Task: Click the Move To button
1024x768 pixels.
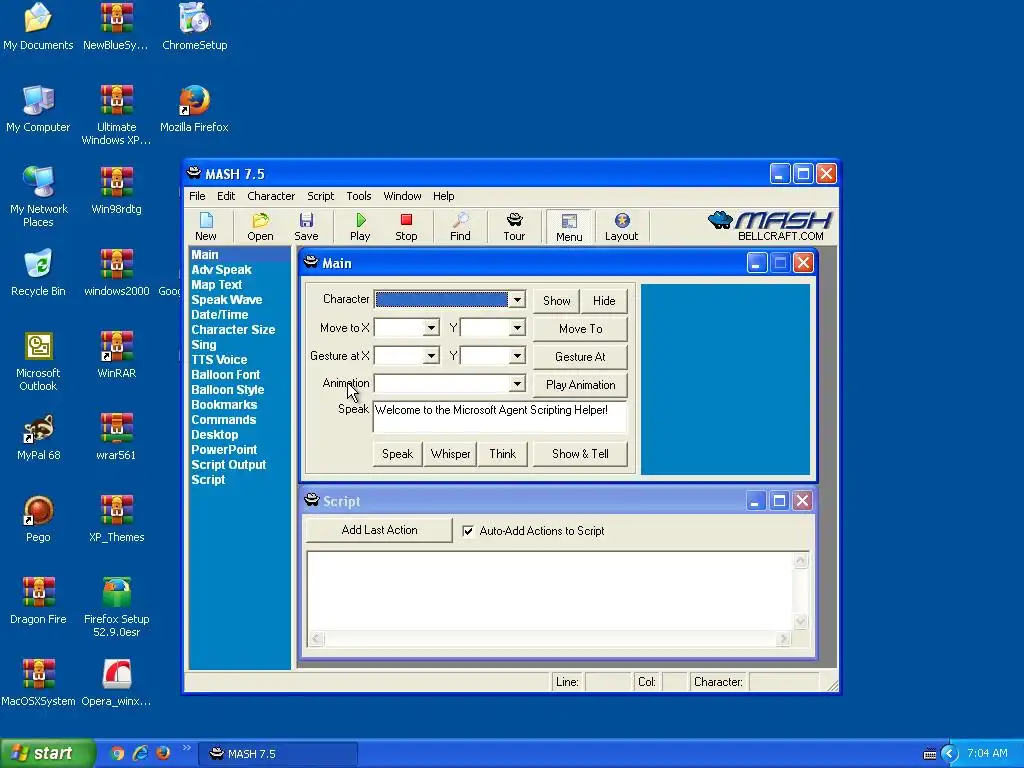Action: pyautogui.click(x=581, y=329)
